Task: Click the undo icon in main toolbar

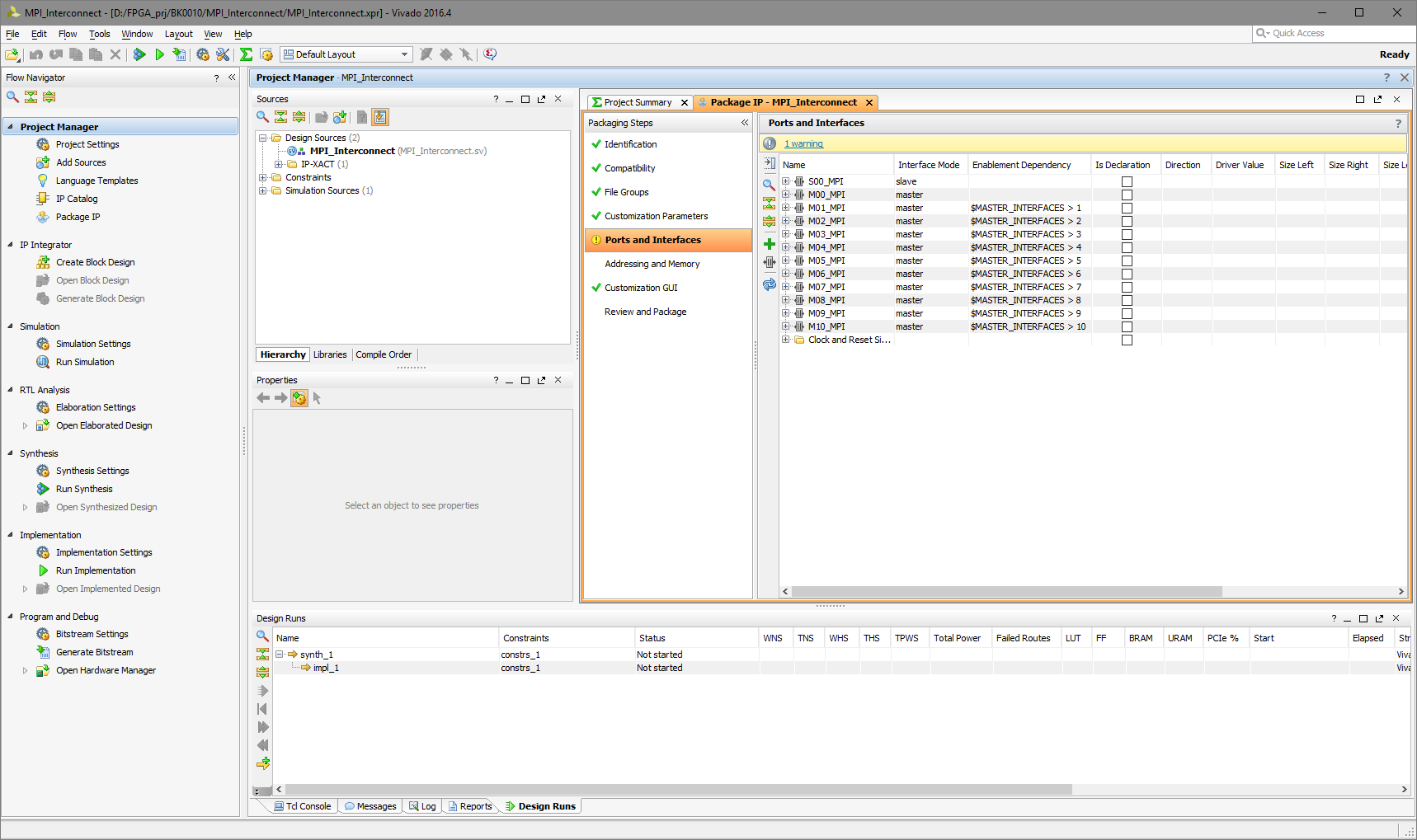Action: click(x=36, y=54)
